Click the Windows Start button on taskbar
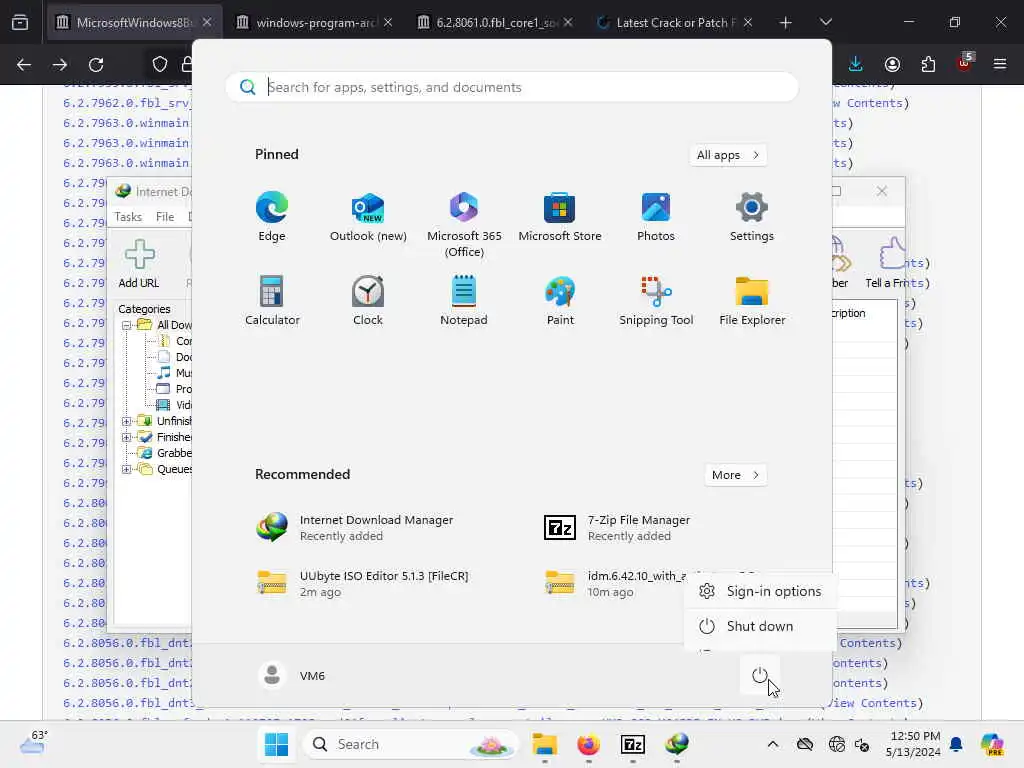 coord(276,744)
